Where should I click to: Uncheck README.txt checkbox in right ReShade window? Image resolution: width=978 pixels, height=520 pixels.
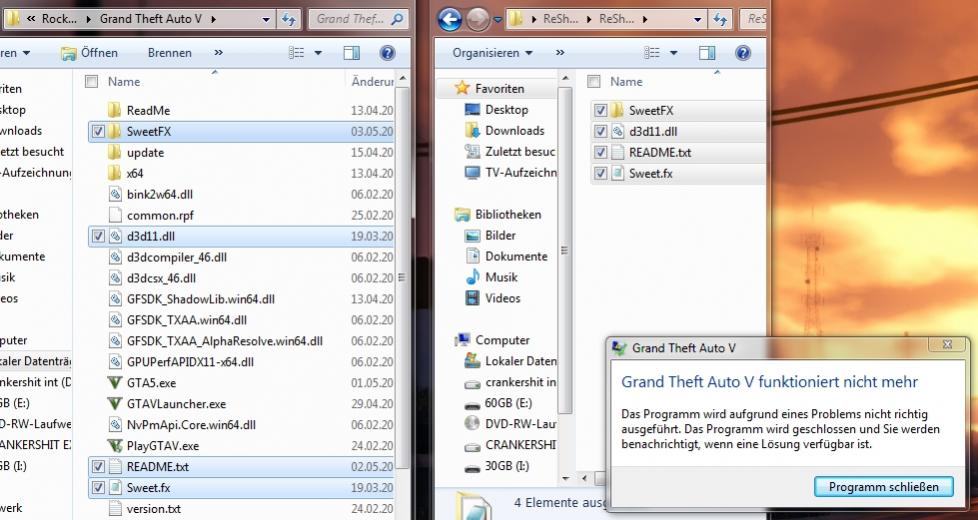600,152
